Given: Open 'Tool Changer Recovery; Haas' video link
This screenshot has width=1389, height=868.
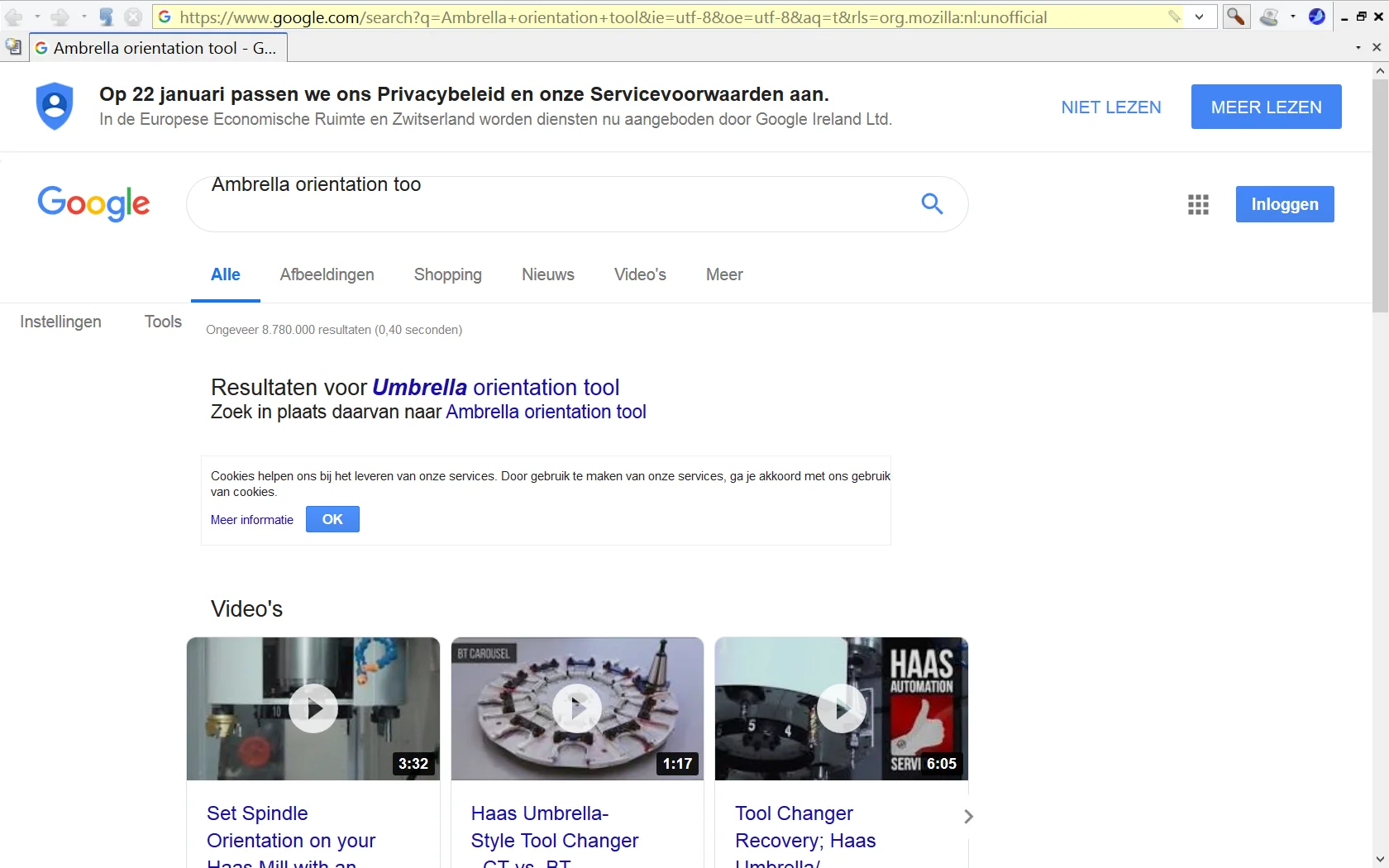Looking at the screenshot, I should click(805, 827).
